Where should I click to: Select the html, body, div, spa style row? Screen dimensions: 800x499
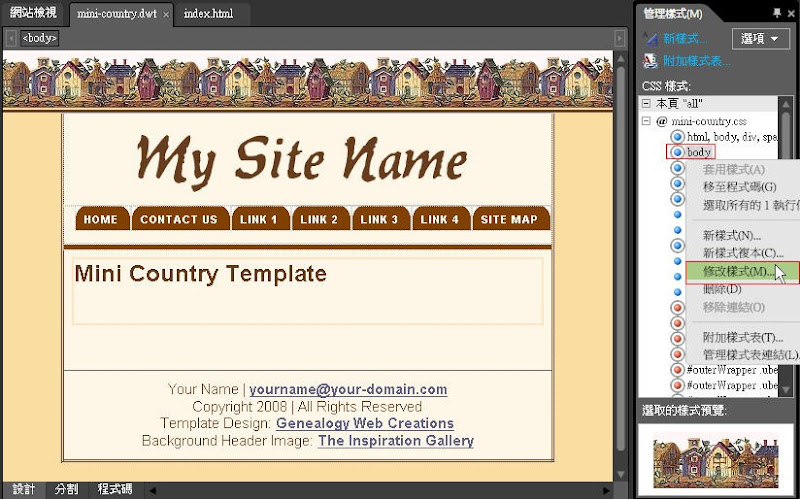(x=732, y=137)
